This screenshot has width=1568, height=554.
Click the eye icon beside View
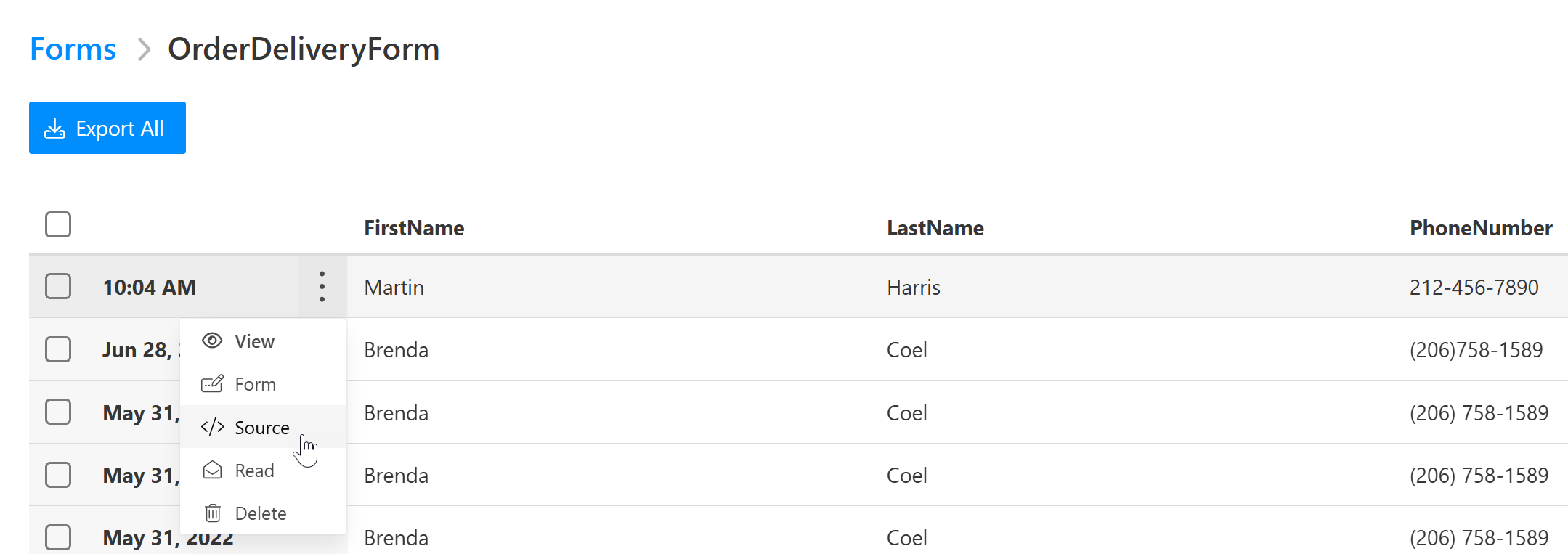[212, 341]
